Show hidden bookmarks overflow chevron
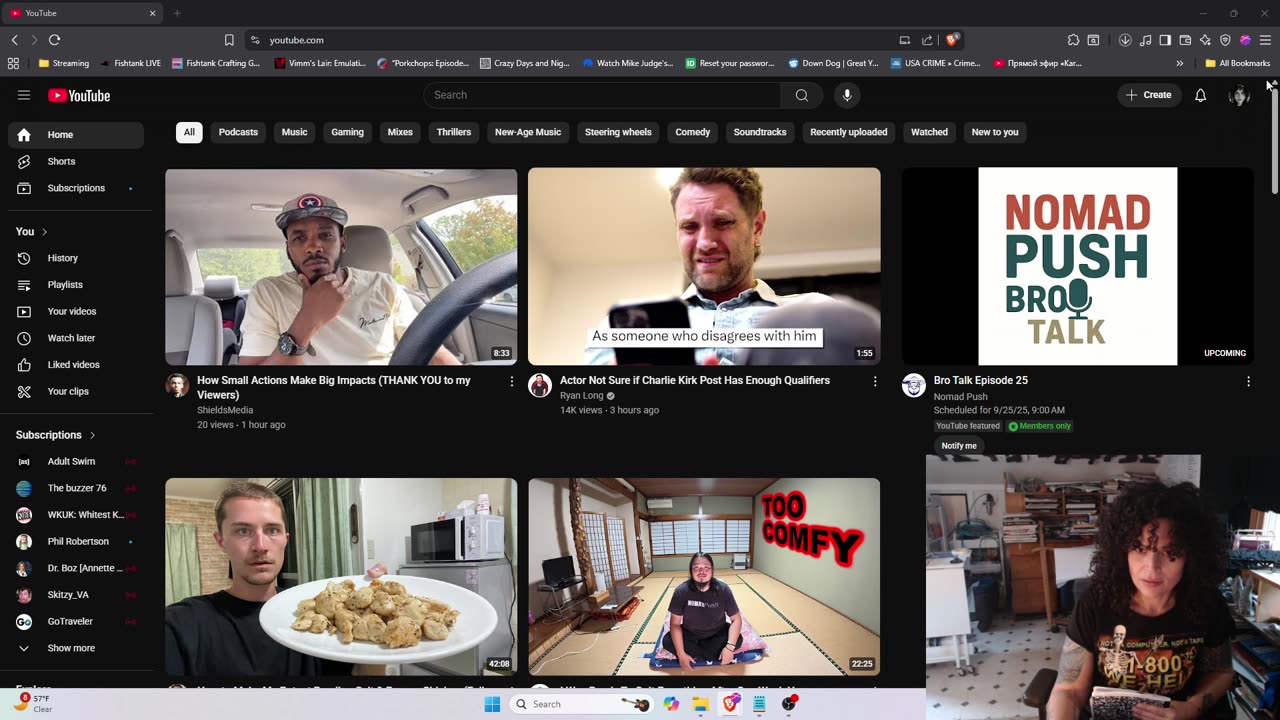1280x720 pixels. point(1179,63)
